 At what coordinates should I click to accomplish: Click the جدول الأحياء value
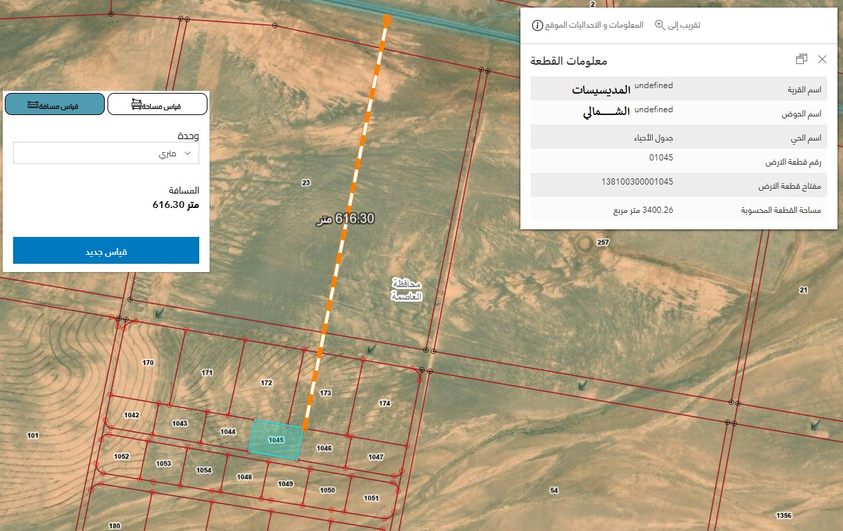[653, 138]
